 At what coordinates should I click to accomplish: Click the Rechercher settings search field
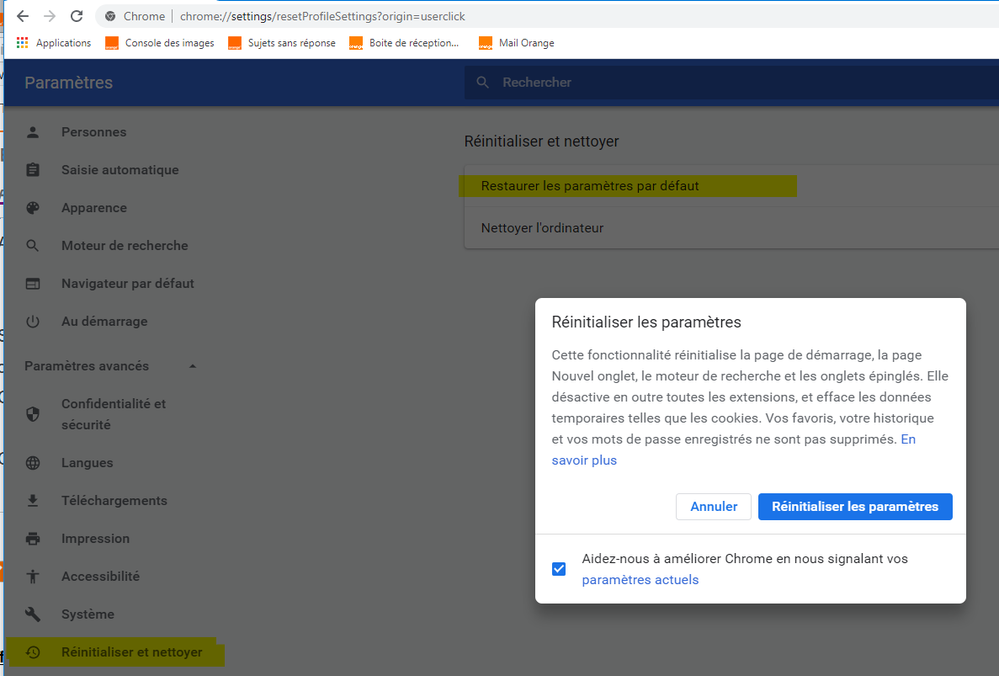[700, 83]
